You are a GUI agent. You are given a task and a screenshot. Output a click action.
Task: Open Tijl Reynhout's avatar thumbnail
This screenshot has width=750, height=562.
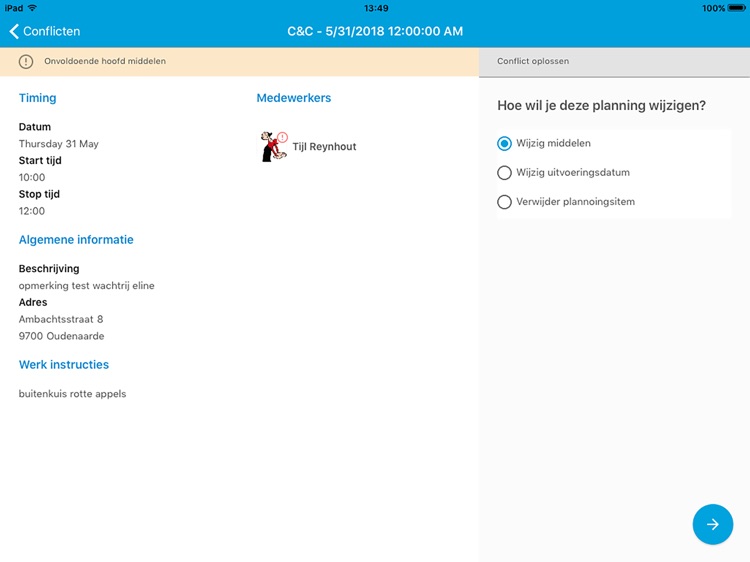click(273, 147)
